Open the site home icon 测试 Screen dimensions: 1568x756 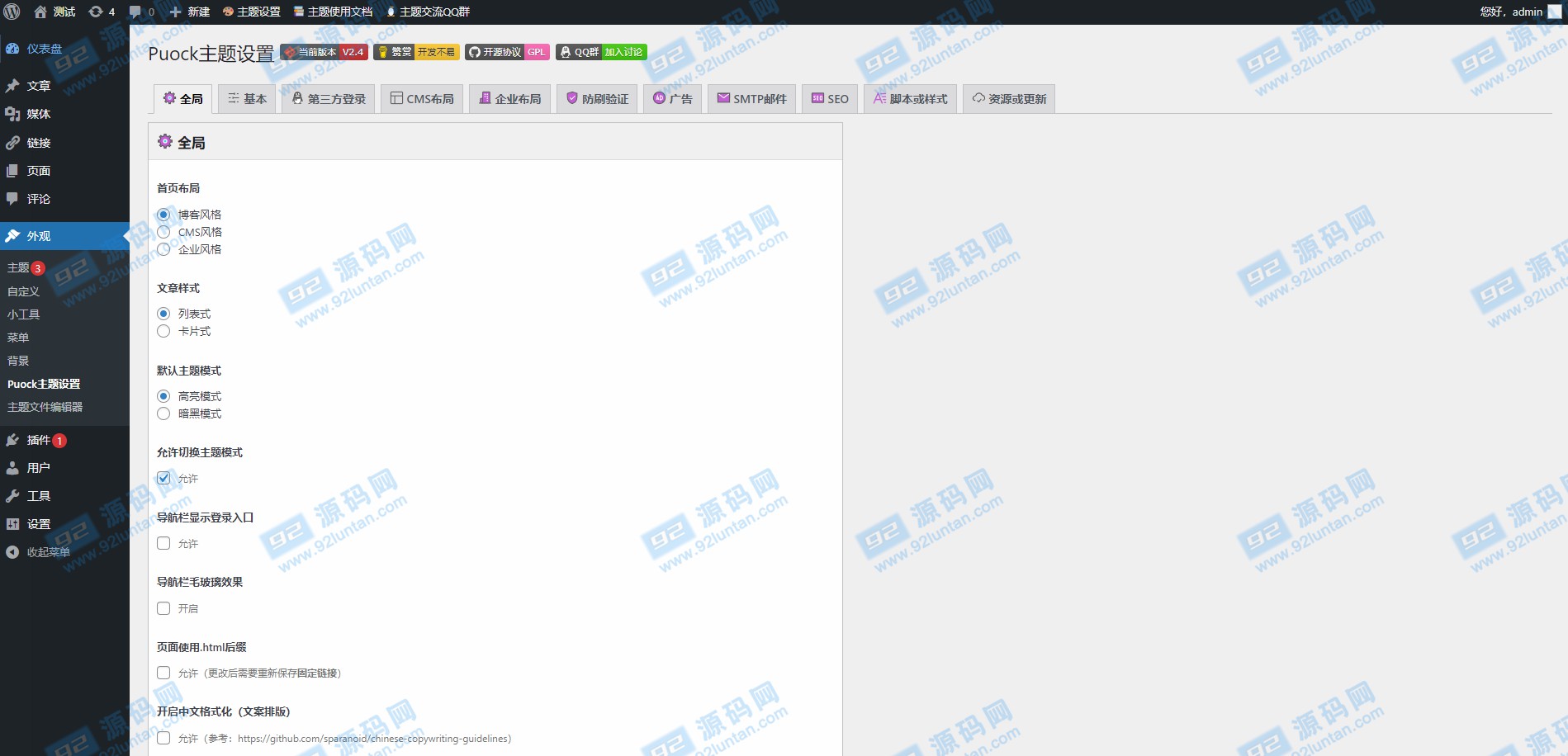click(40, 12)
